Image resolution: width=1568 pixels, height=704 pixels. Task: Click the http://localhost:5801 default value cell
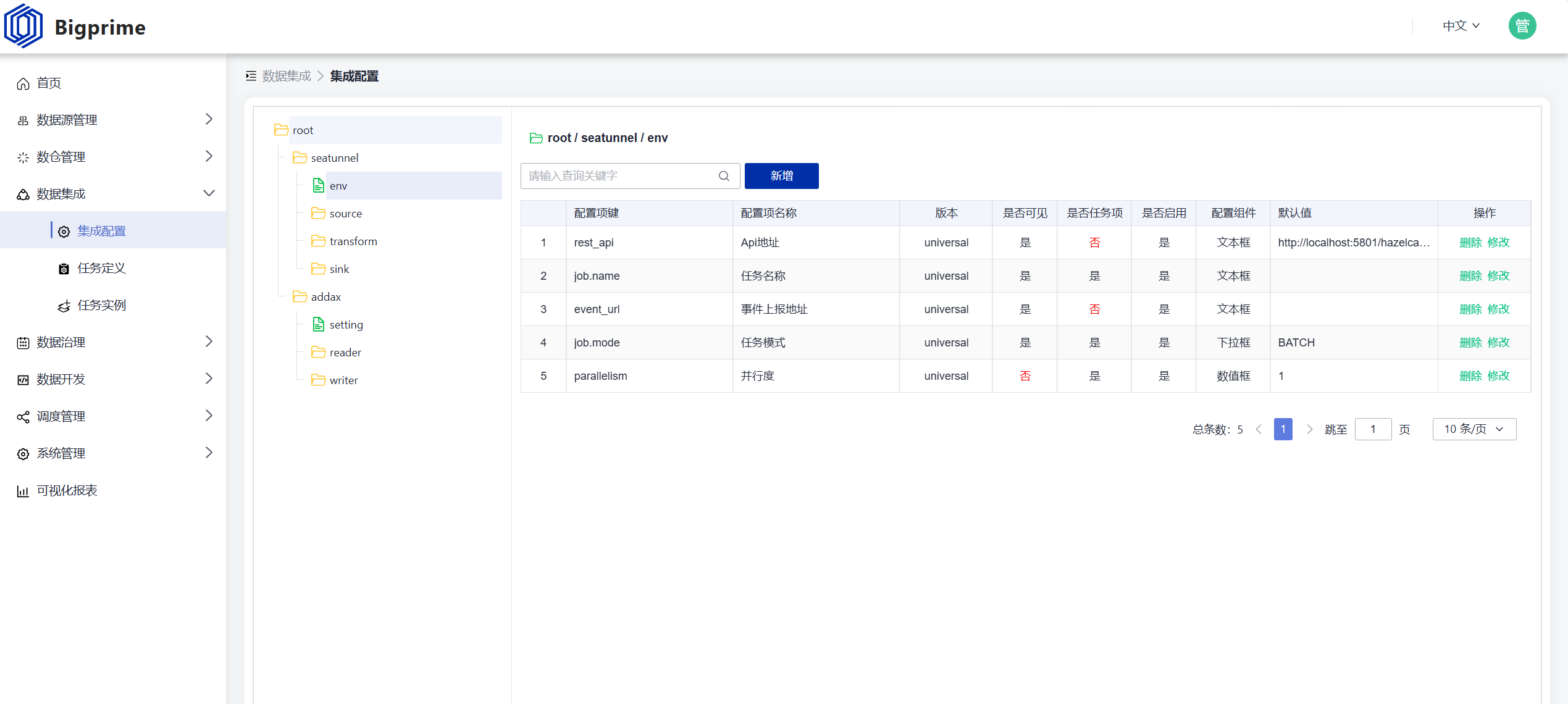pos(1354,243)
